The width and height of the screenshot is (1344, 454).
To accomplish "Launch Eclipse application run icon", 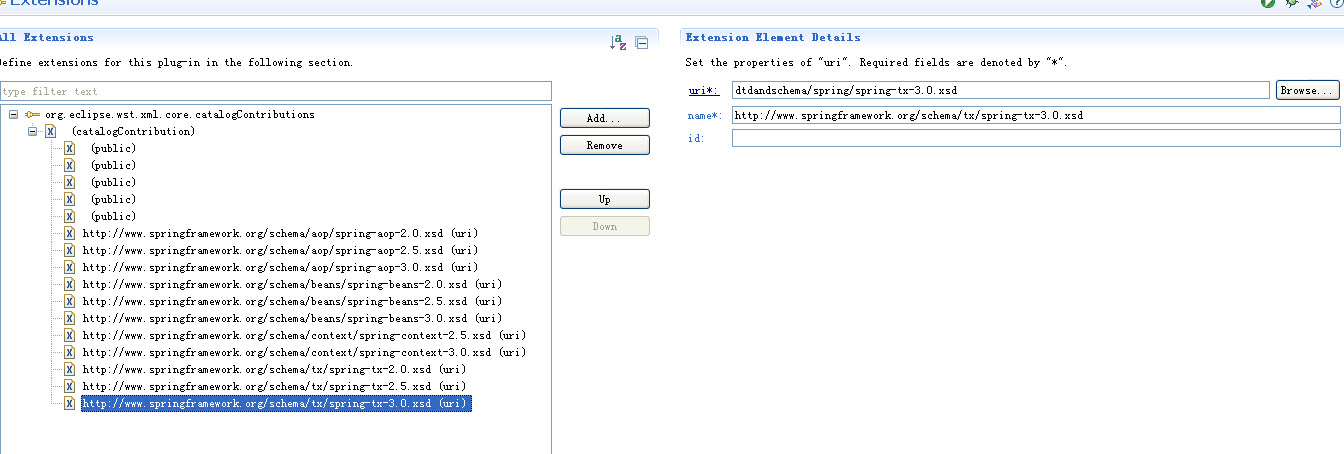I will [1268, 3].
